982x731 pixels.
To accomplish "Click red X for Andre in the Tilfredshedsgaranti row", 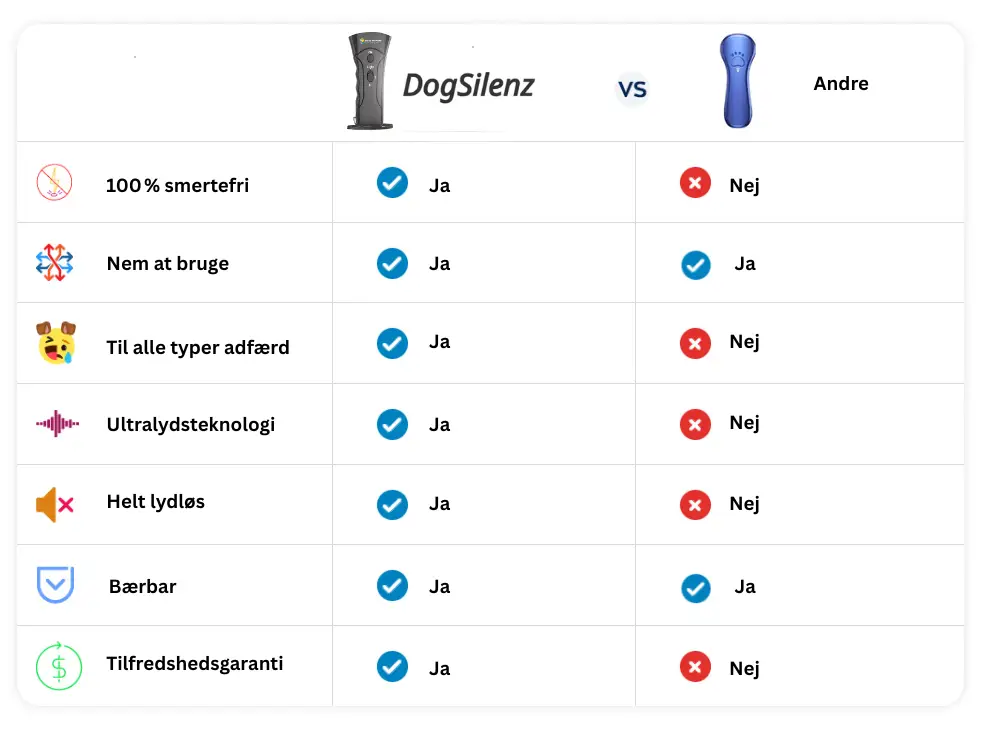I will point(695,667).
